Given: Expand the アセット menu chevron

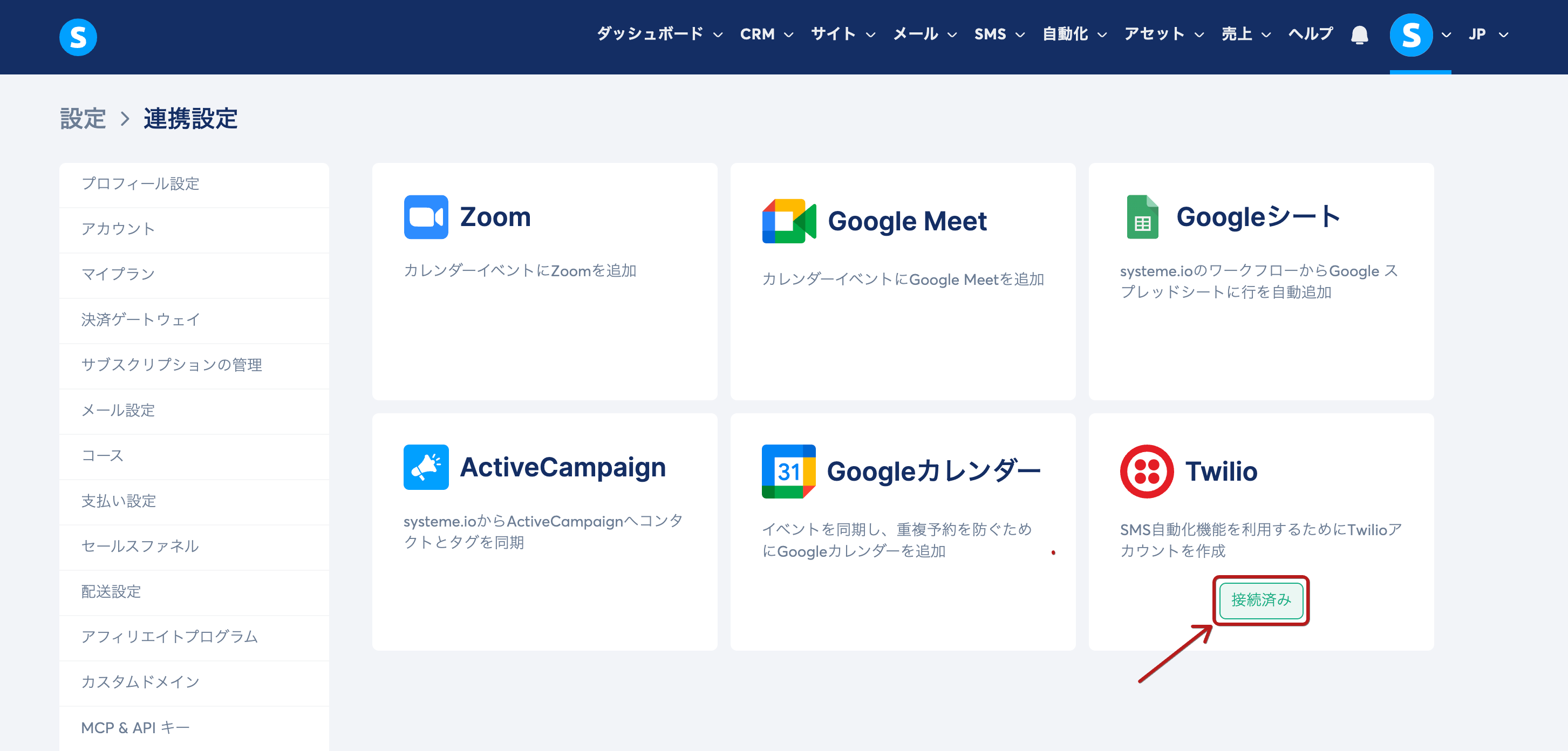Looking at the screenshot, I should click(x=1199, y=35).
